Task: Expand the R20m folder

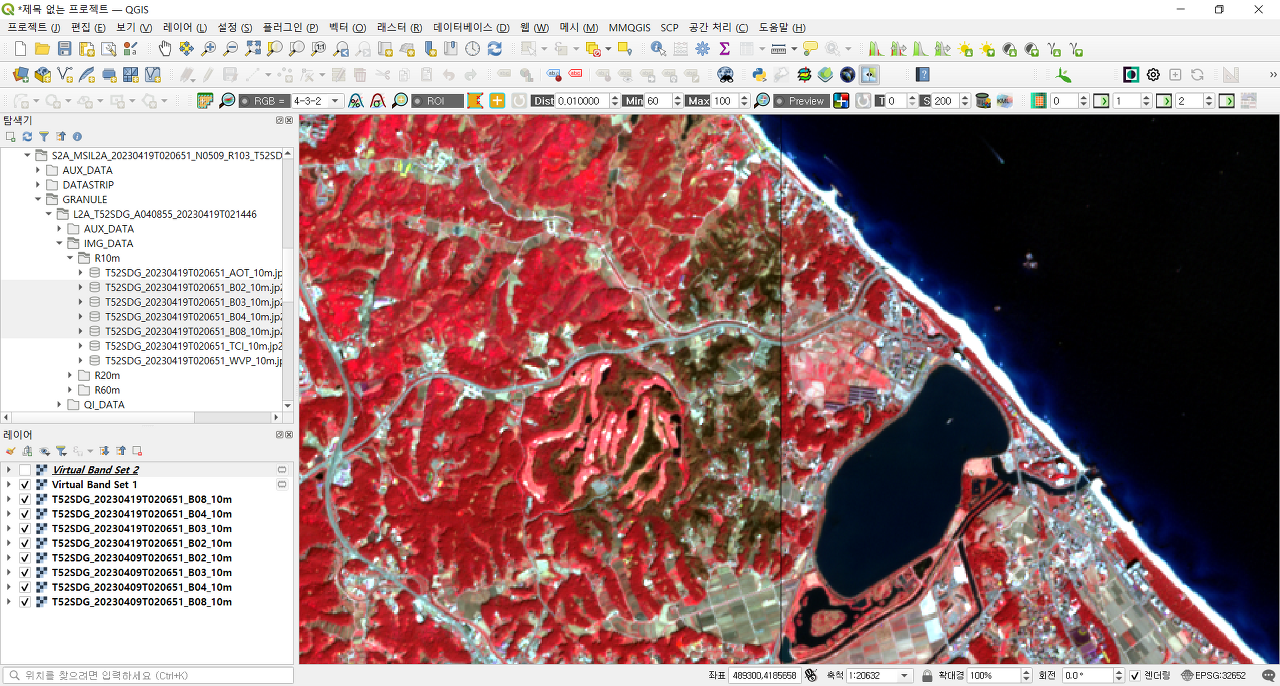Action: tap(71, 375)
